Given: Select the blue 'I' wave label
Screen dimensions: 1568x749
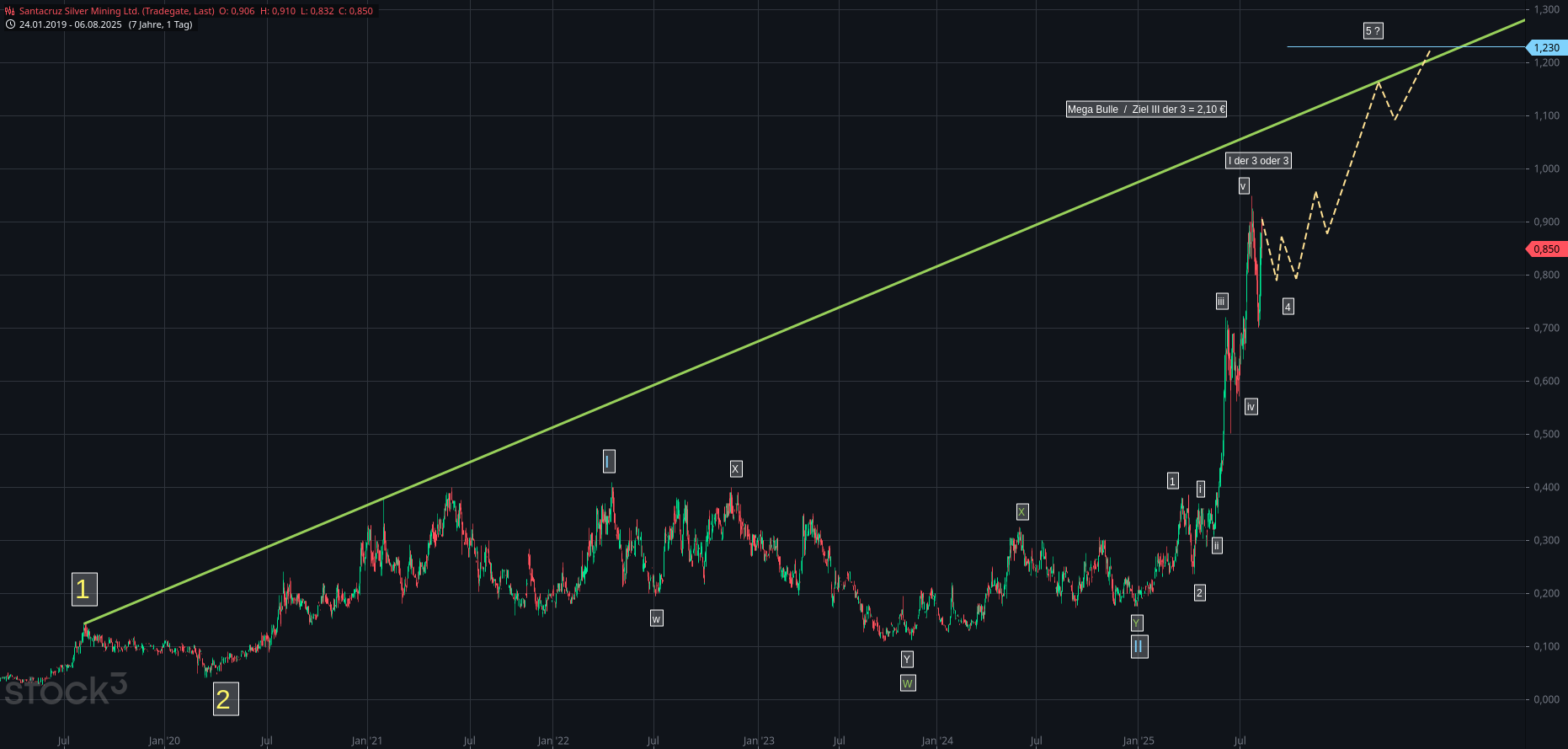Looking at the screenshot, I should (609, 462).
